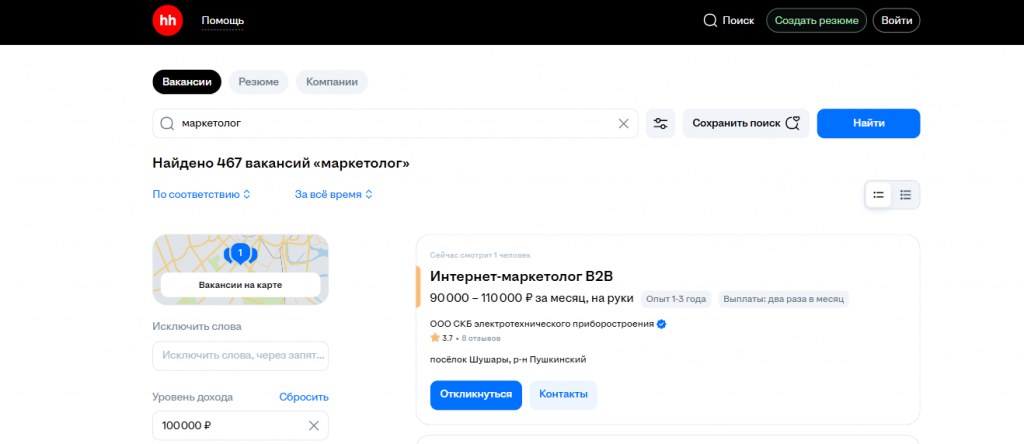The height and width of the screenshot is (444, 1024).
Task: Open the 8 отзывов reviews link
Action: point(481,338)
